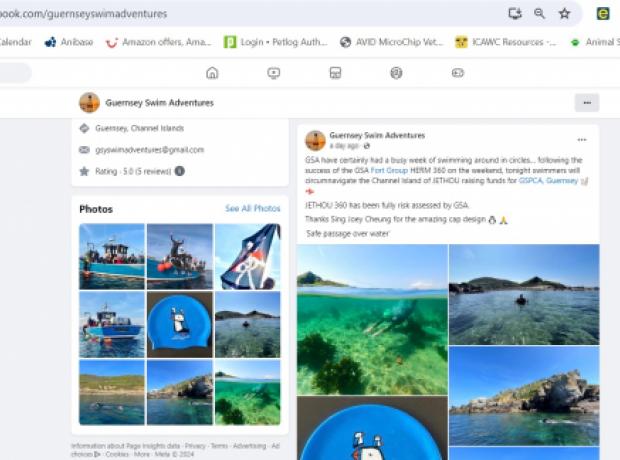
Task: Open the green 'e' browser extension icon
Action: (x=603, y=13)
